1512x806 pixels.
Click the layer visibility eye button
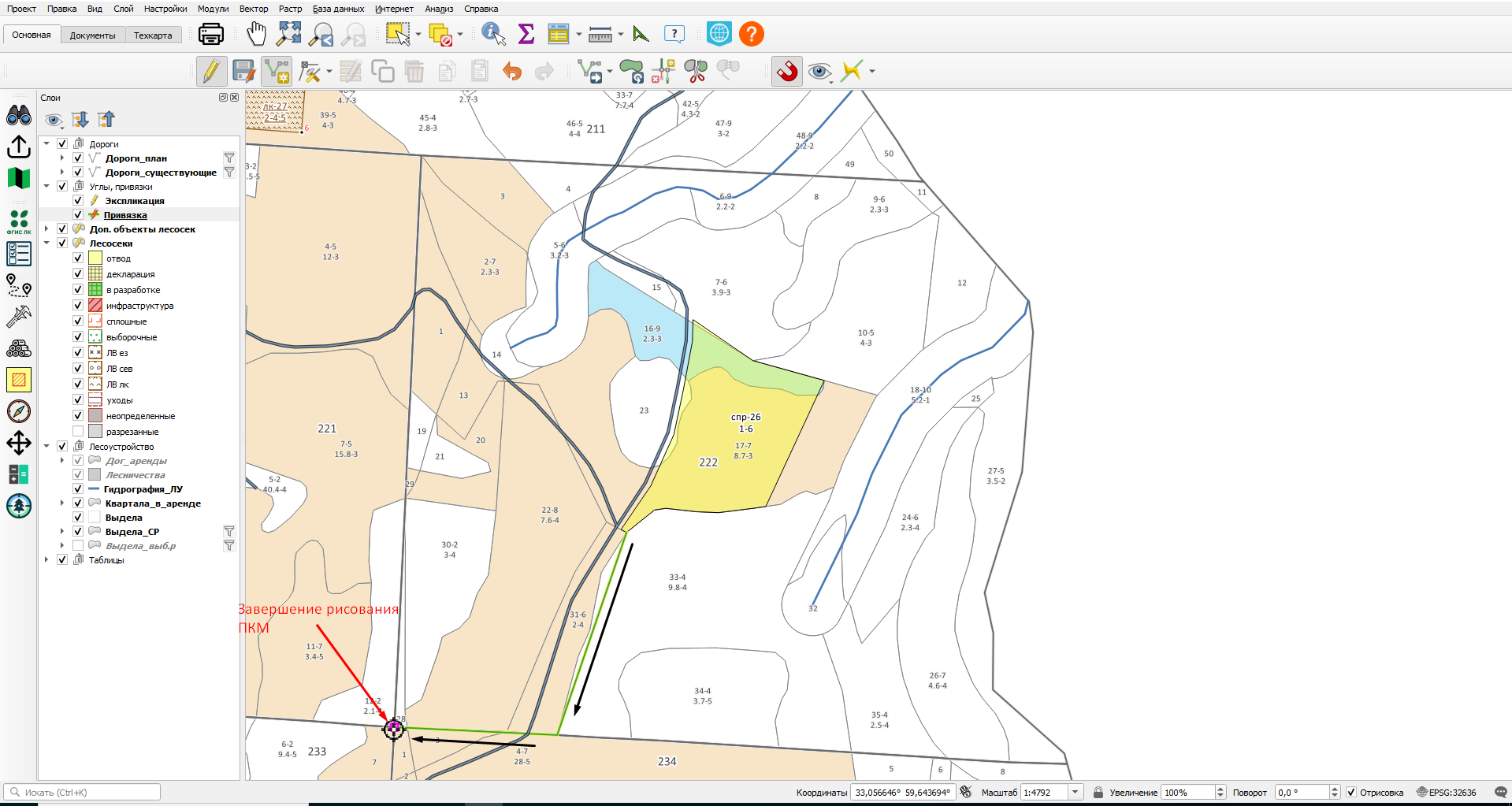pyautogui.click(x=53, y=120)
